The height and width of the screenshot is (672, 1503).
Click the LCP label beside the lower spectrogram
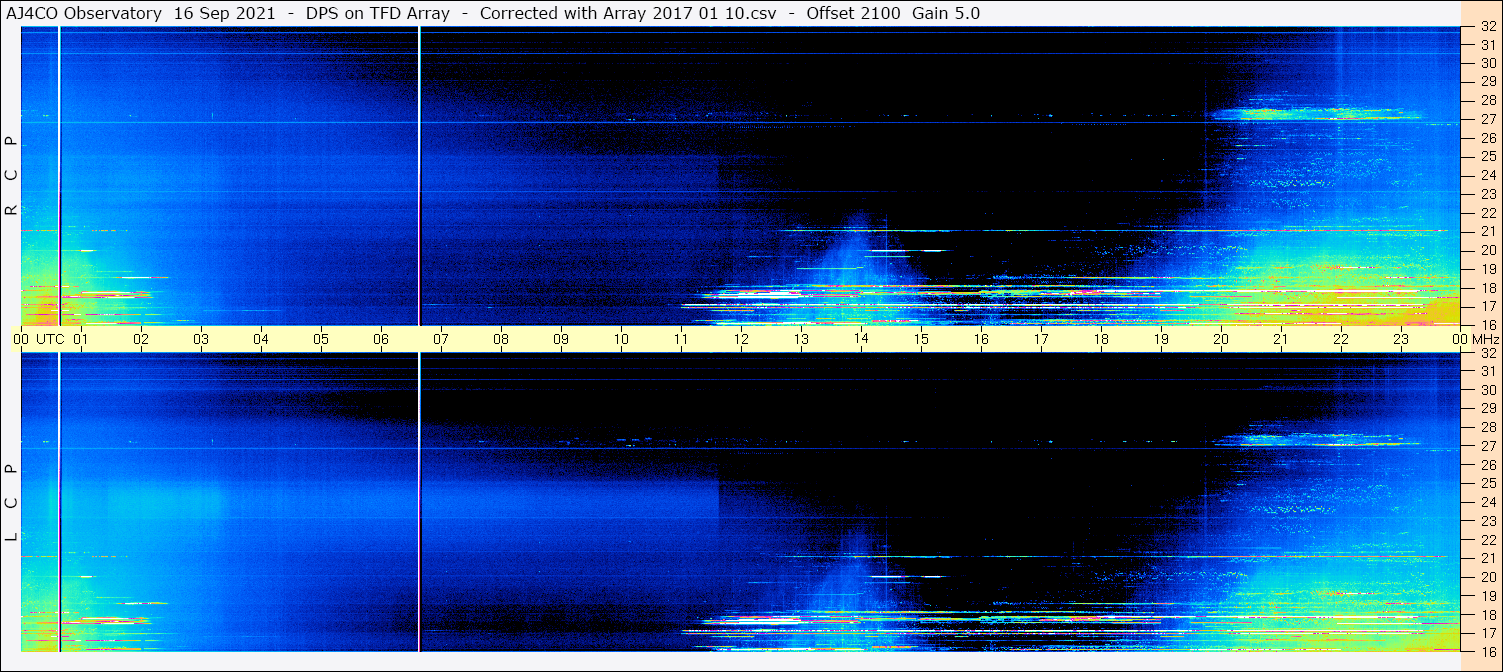click(x=12, y=503)
